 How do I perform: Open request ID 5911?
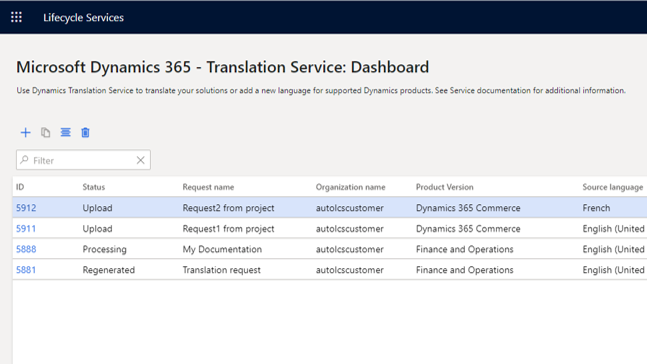(x=26, y=229)
